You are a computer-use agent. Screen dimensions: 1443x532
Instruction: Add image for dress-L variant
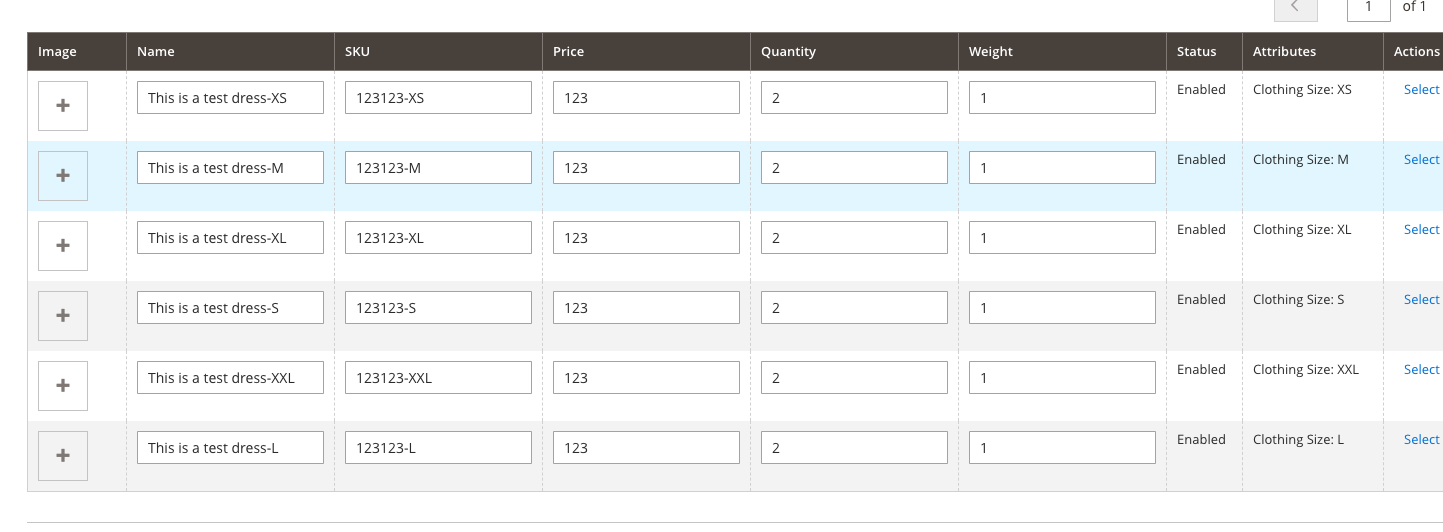(63, 456)
